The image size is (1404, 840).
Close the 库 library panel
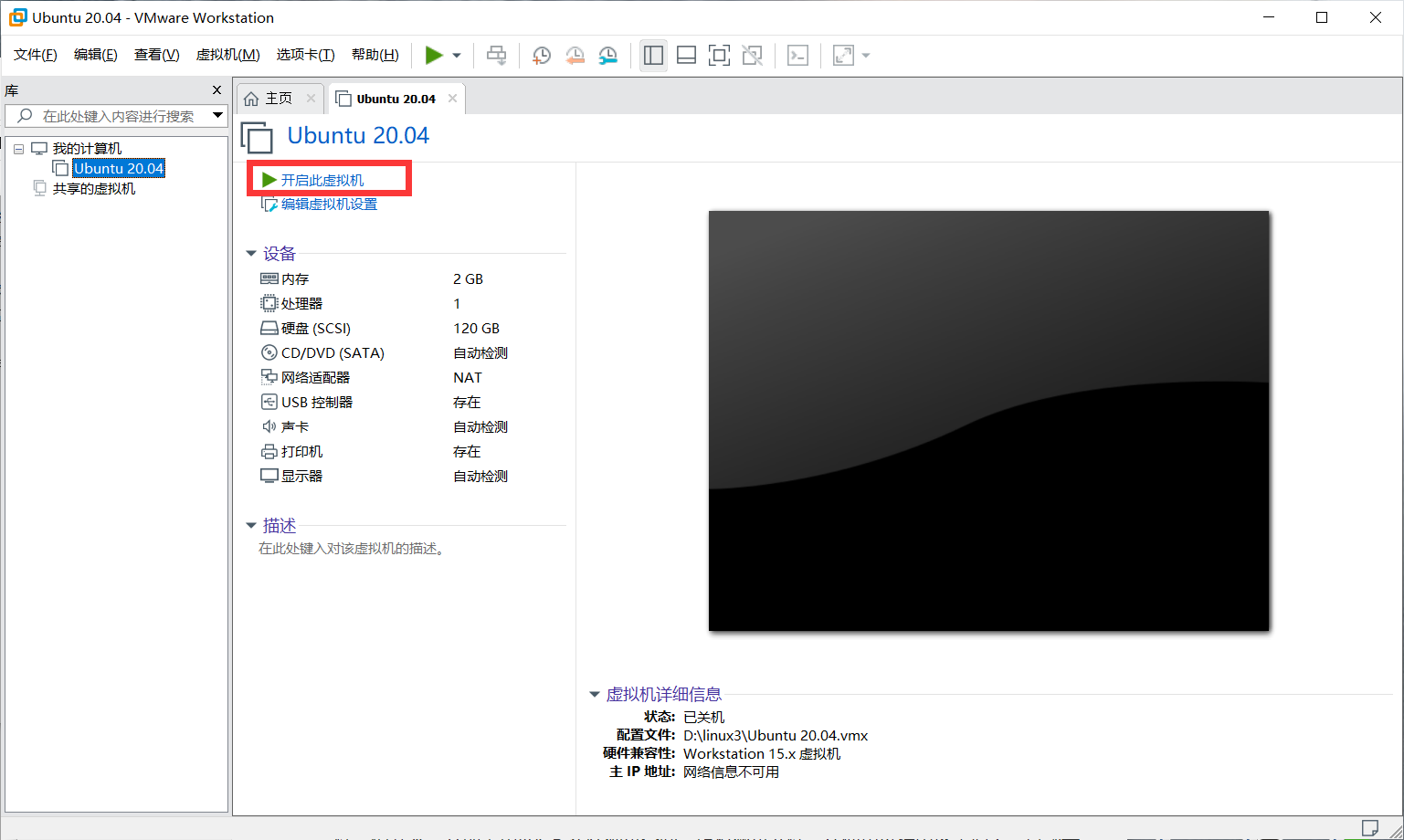pyautogui.click(x=216, y=90)
